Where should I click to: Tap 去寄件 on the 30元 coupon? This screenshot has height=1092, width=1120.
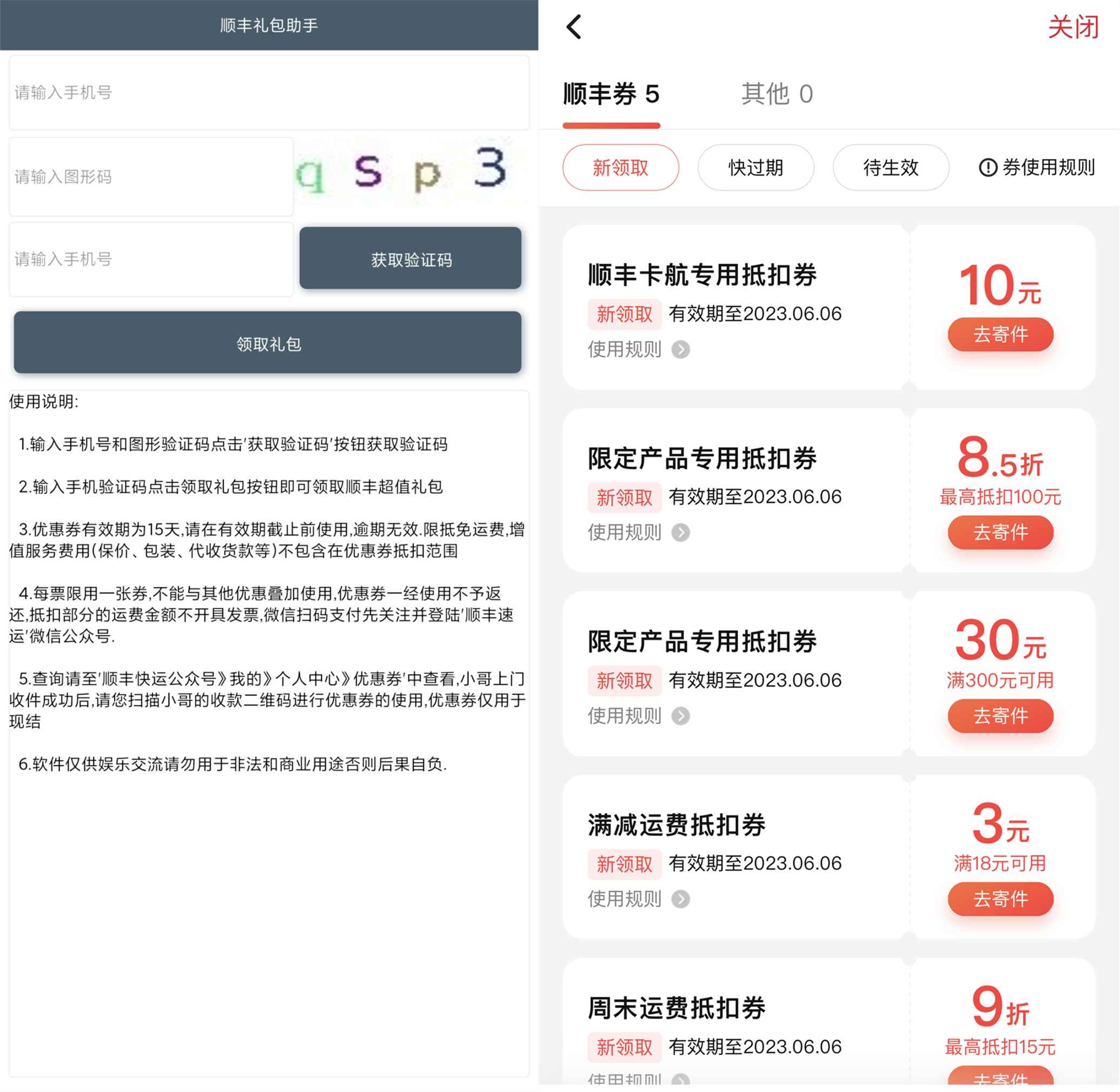(x=1000, y=716)
